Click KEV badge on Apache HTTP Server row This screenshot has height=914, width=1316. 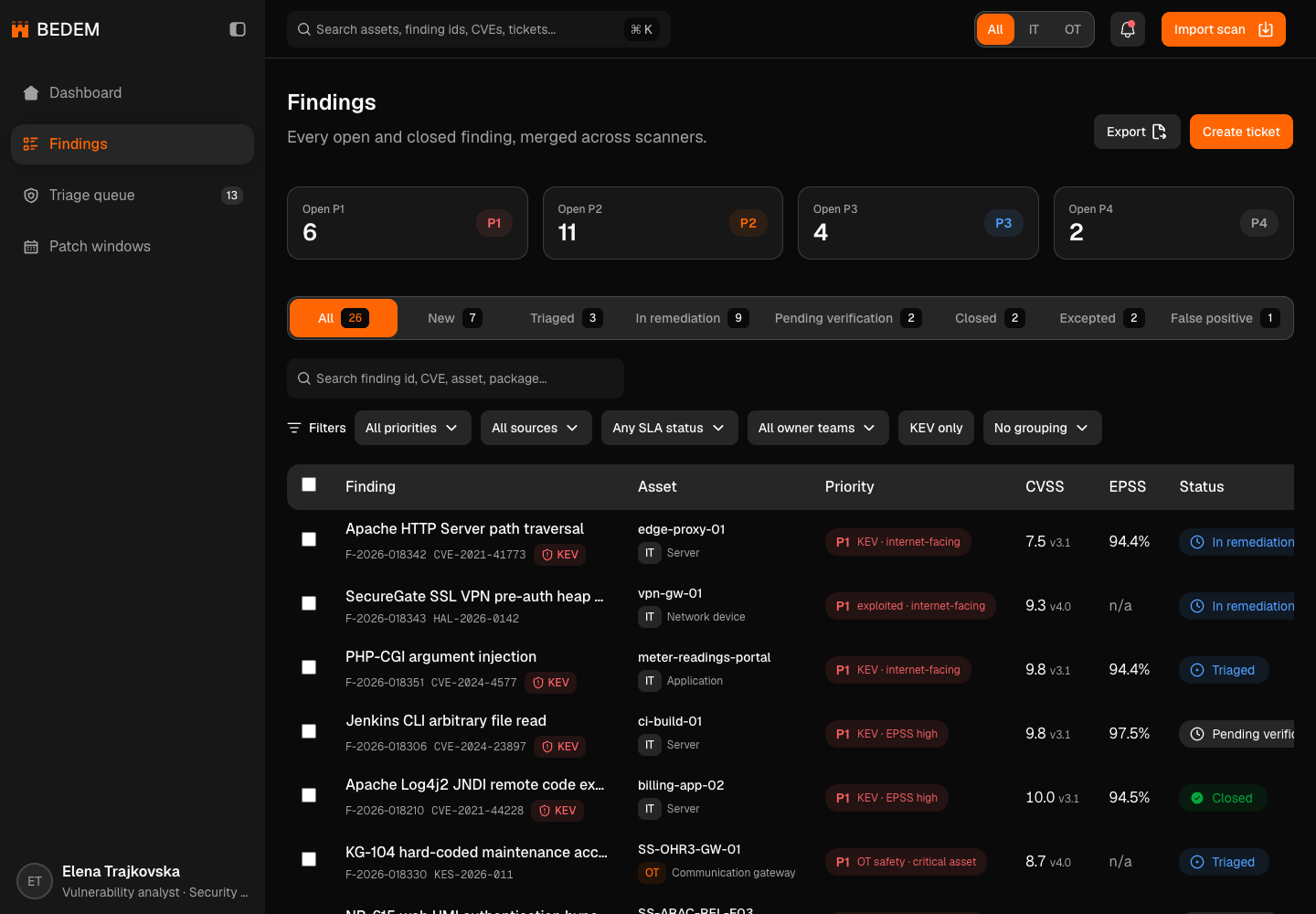pos(560,555)
